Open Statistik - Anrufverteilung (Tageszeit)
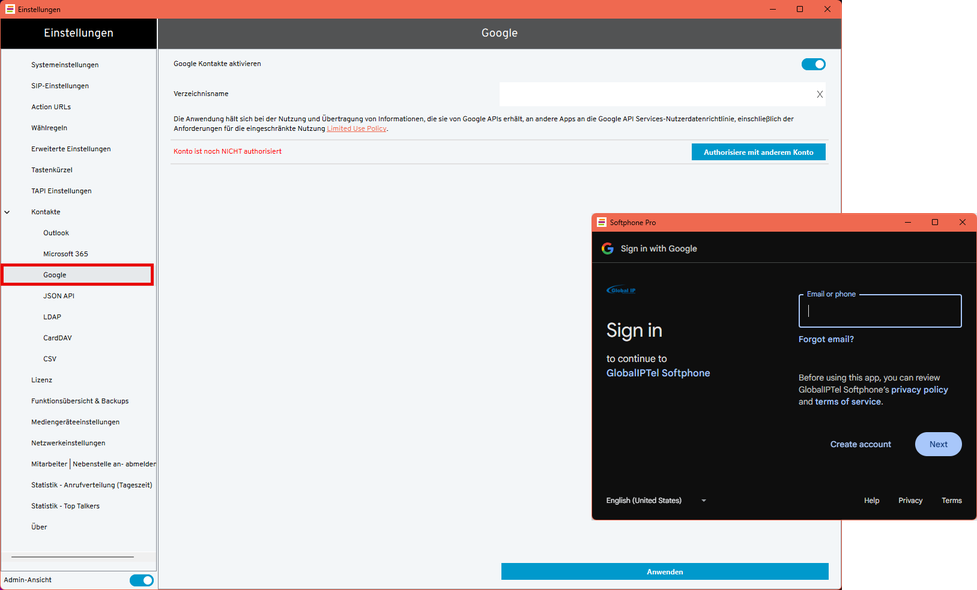977x590 pixels. (x=92, y=485)
